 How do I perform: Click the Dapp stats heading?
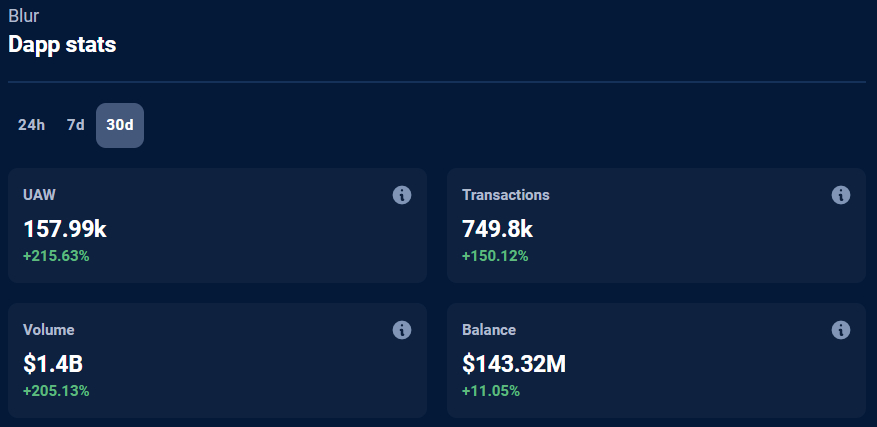pyautogui.click(x=62, y=45)
